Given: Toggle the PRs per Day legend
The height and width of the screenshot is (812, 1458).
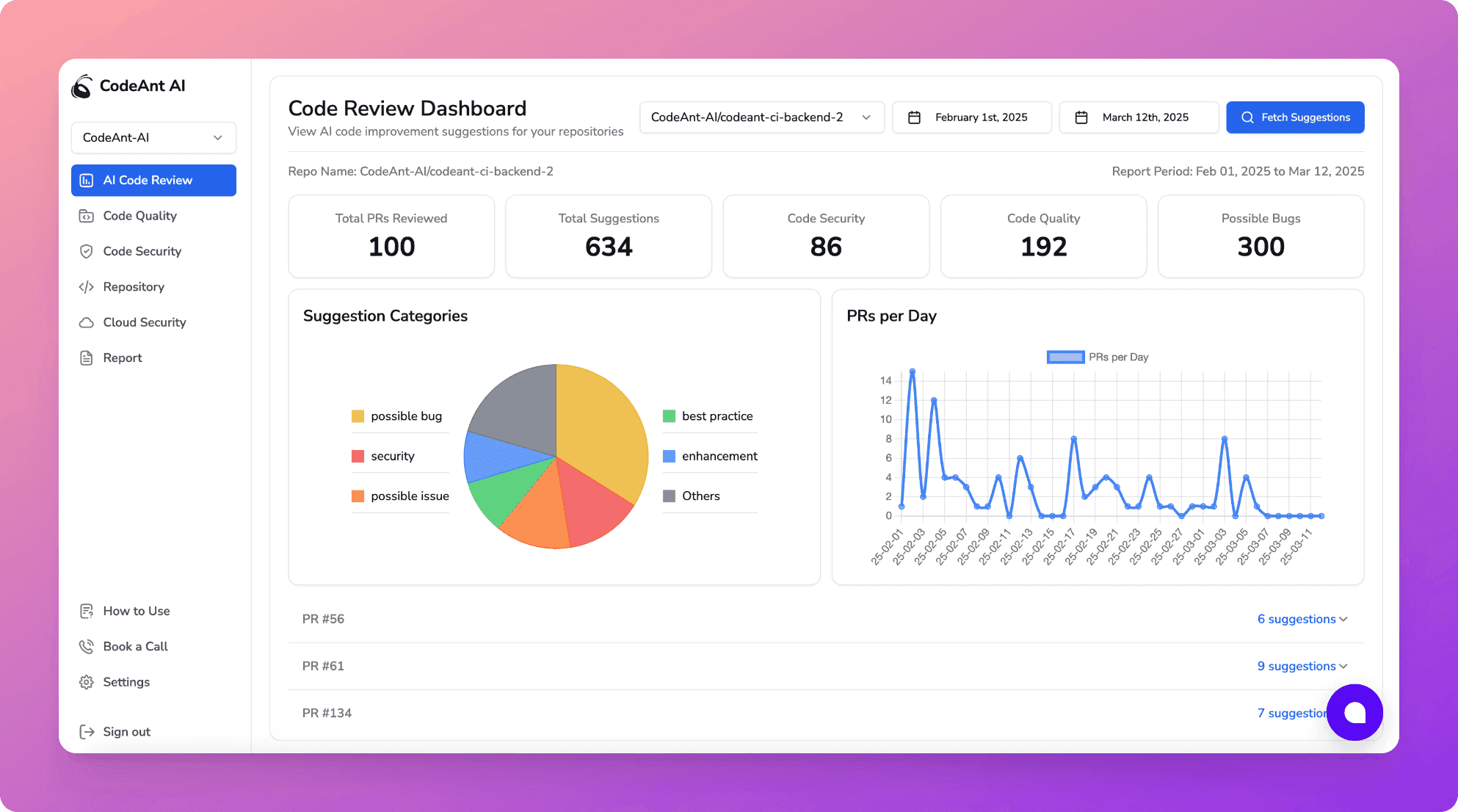Looking at the screenshot, I should coord(1097,357).
